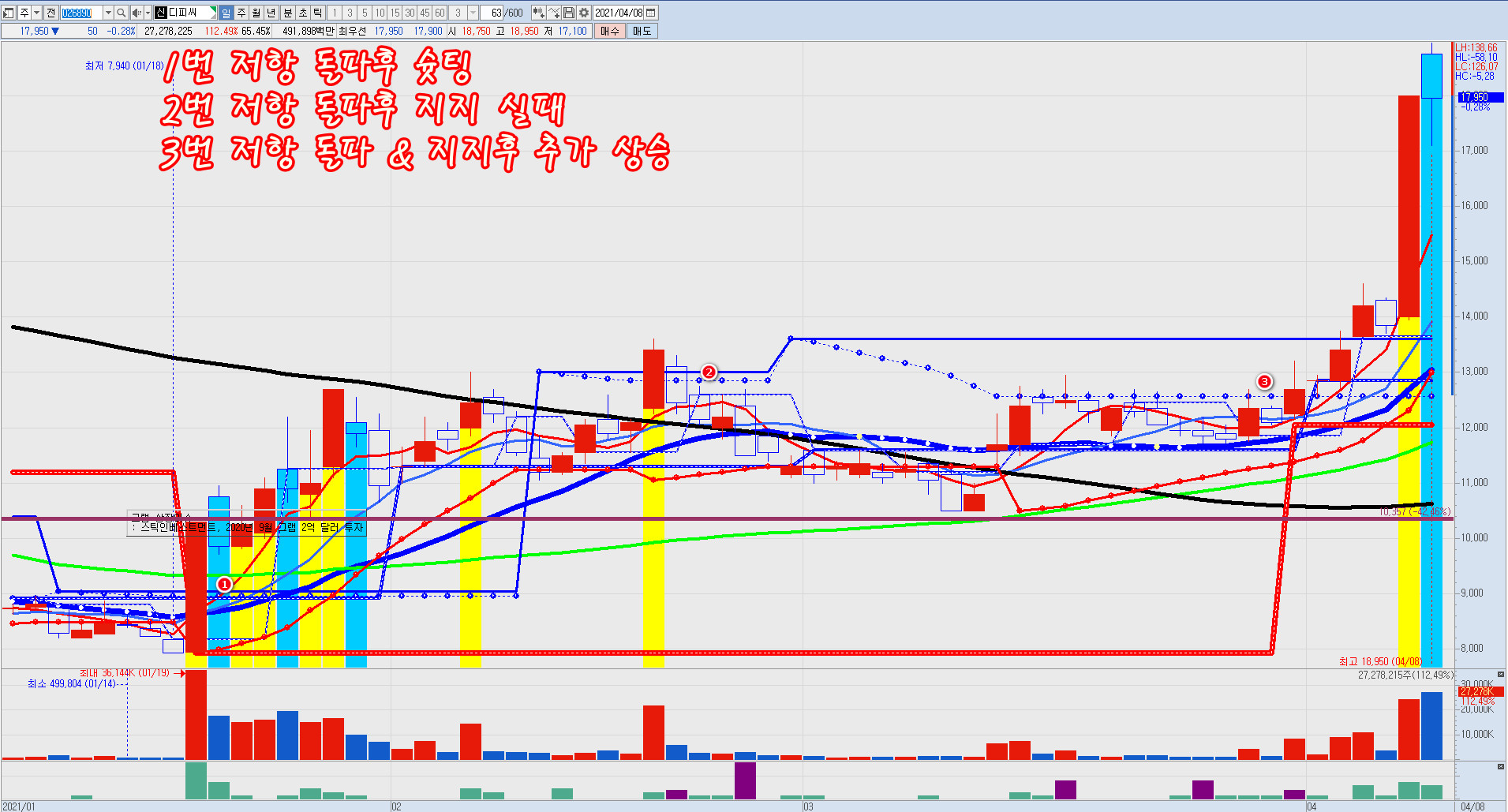This screenshot has height=812, width=1508.
Task: Switch to 주 weekly period
Action: [x=241, y=13]
